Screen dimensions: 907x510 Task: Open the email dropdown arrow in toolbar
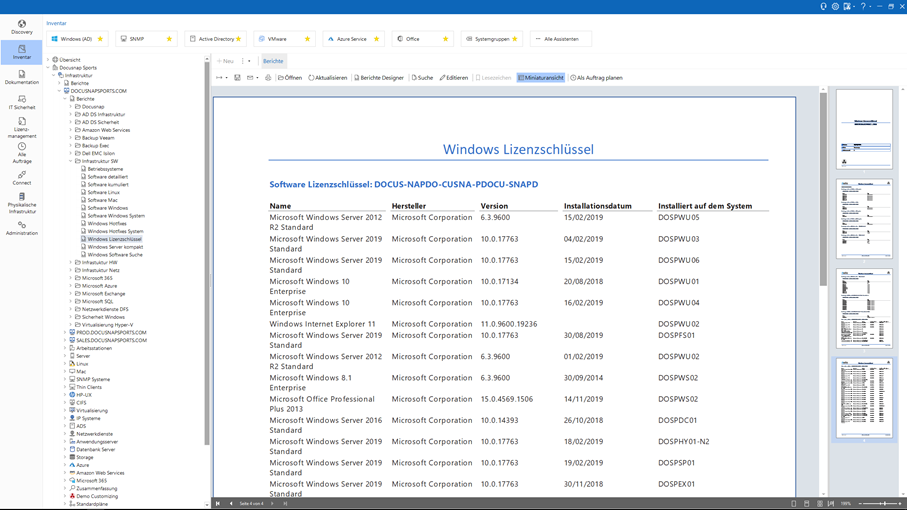(258, 78)
